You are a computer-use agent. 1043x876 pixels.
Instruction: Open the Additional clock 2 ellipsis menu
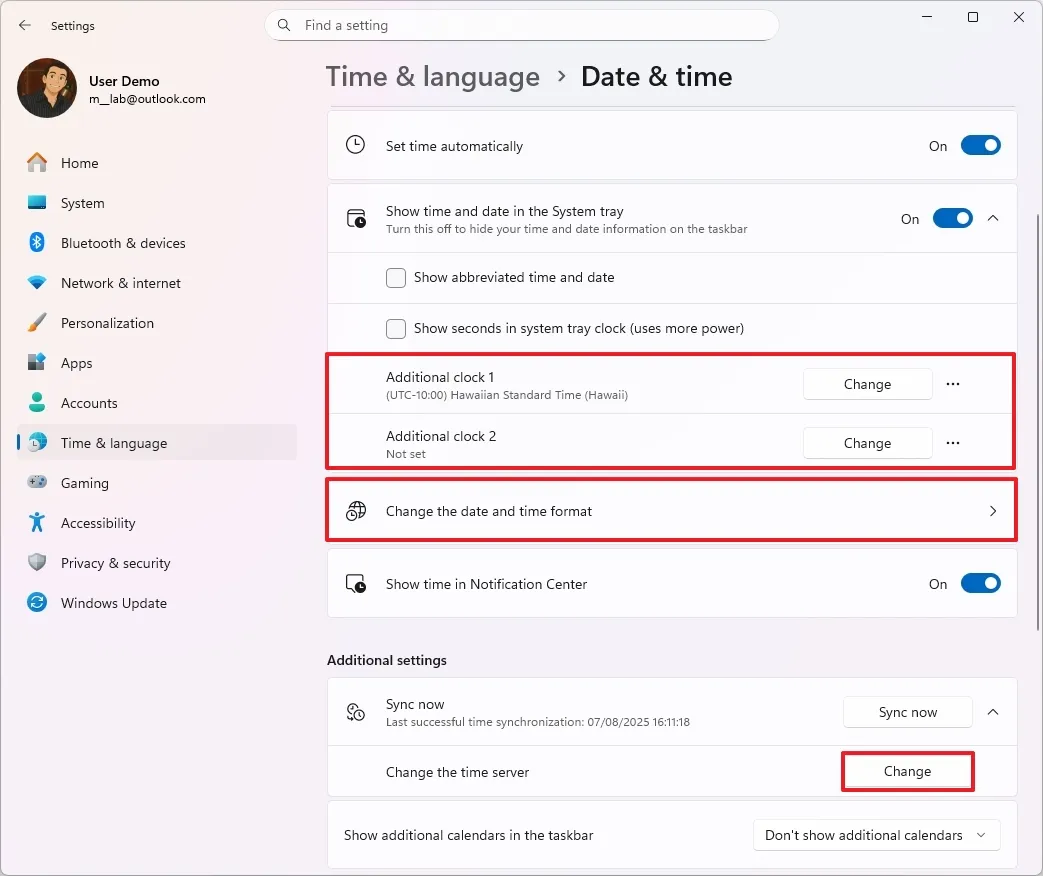952,442
